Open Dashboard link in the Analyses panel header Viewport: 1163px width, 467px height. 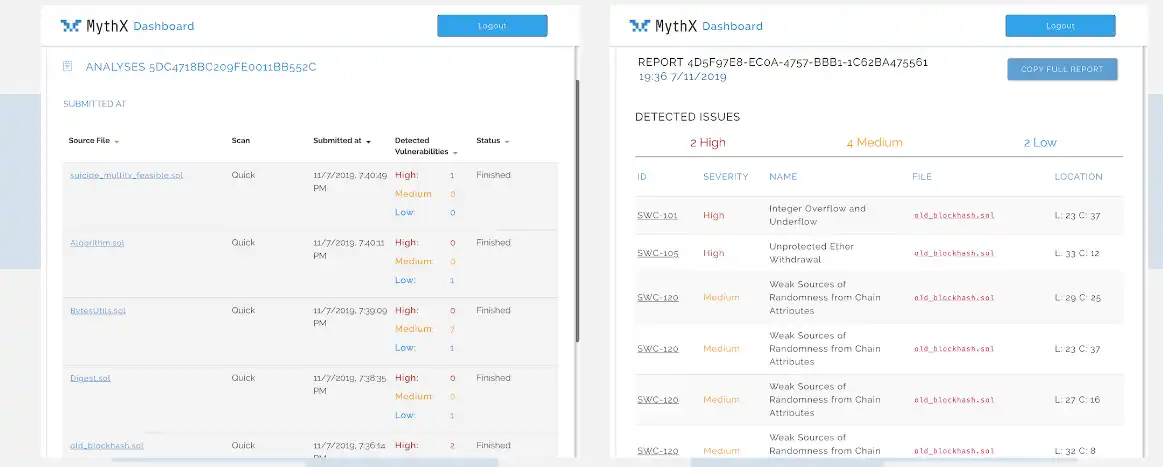[x=163, y=27]
